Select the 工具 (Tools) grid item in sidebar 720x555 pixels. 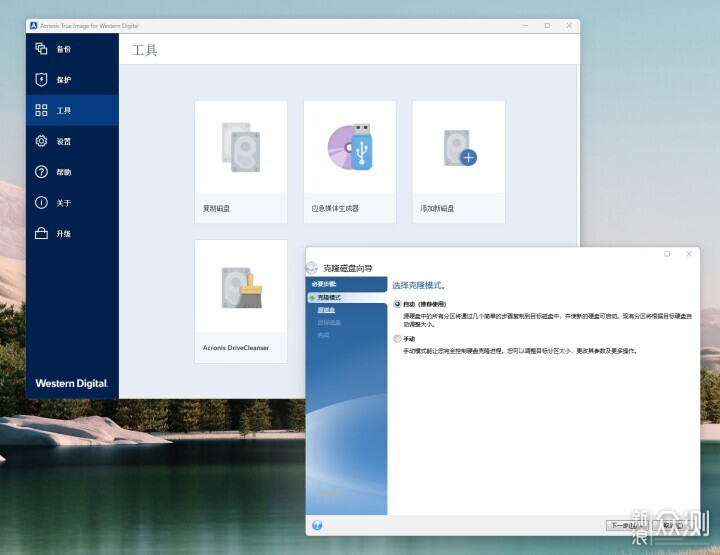tap(72, 110)
